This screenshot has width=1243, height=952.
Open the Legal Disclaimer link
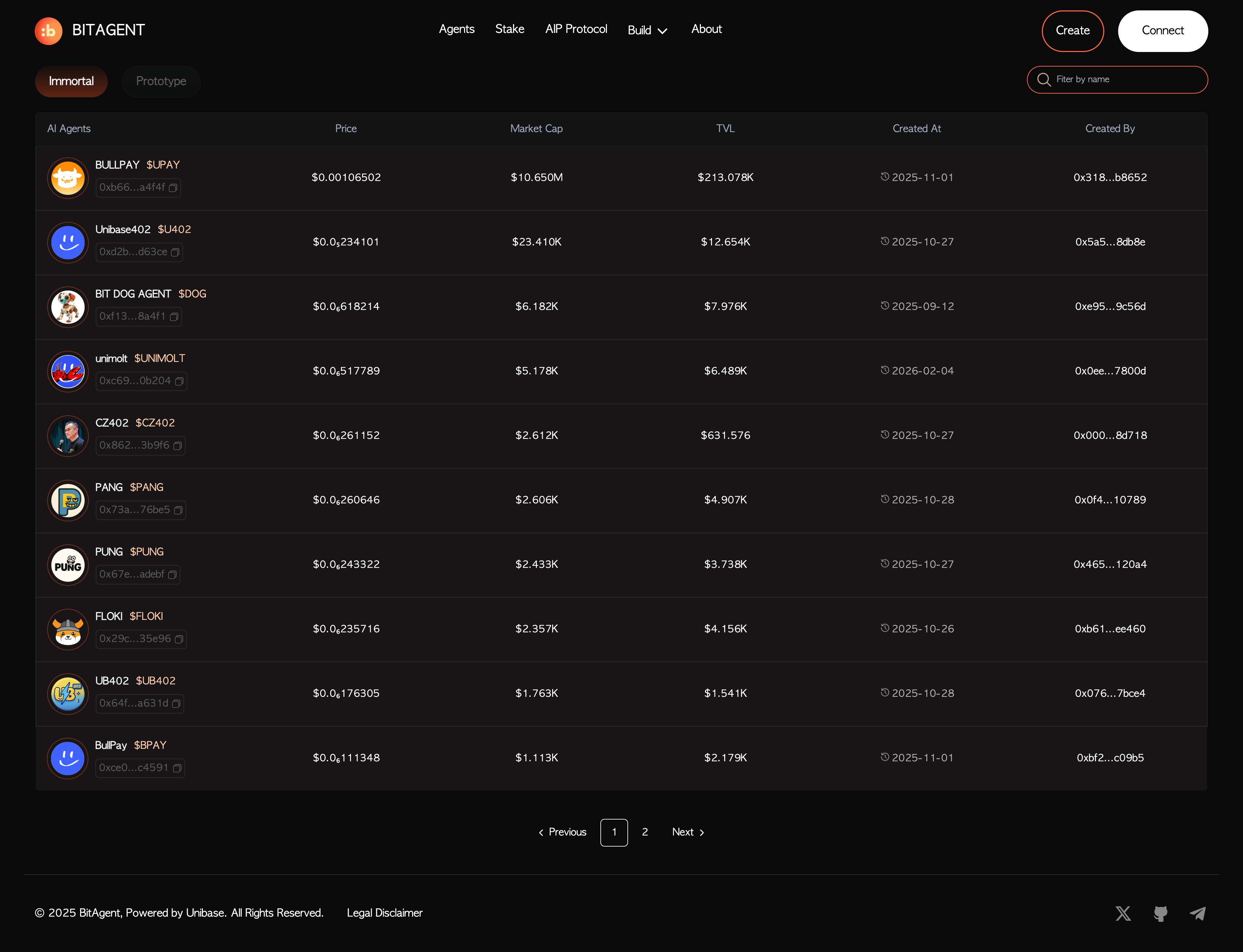point(384,912)
